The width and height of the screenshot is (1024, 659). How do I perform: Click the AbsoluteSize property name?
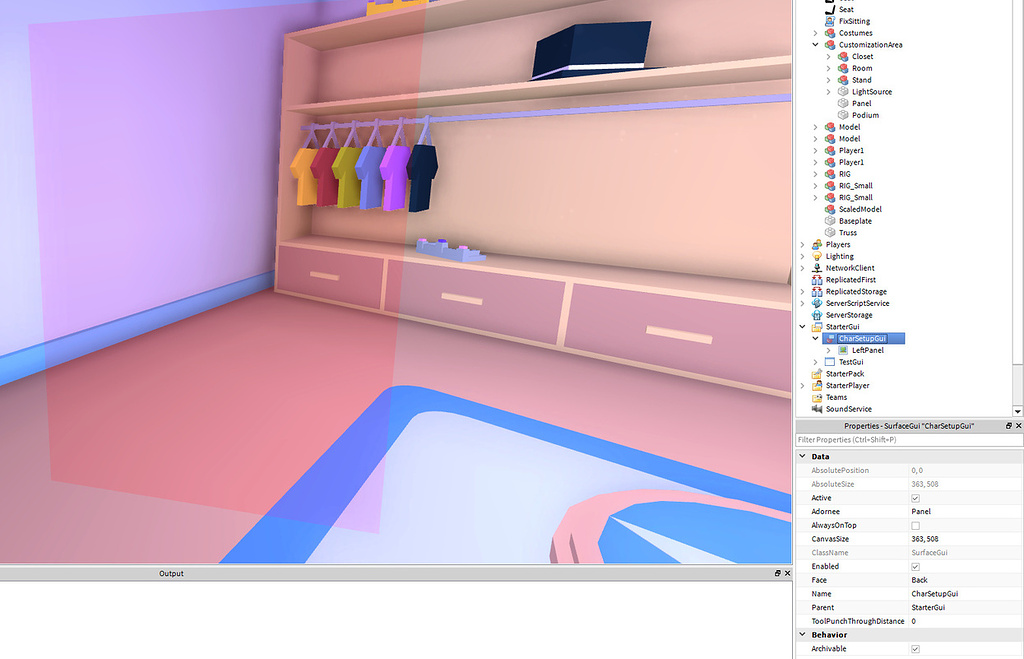click(833, 484)
